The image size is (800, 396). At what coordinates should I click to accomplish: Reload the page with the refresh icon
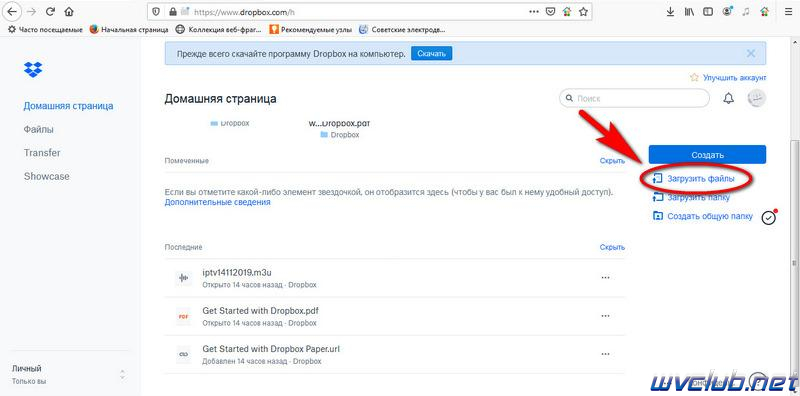pyautogui.click(x=50, y=11)
